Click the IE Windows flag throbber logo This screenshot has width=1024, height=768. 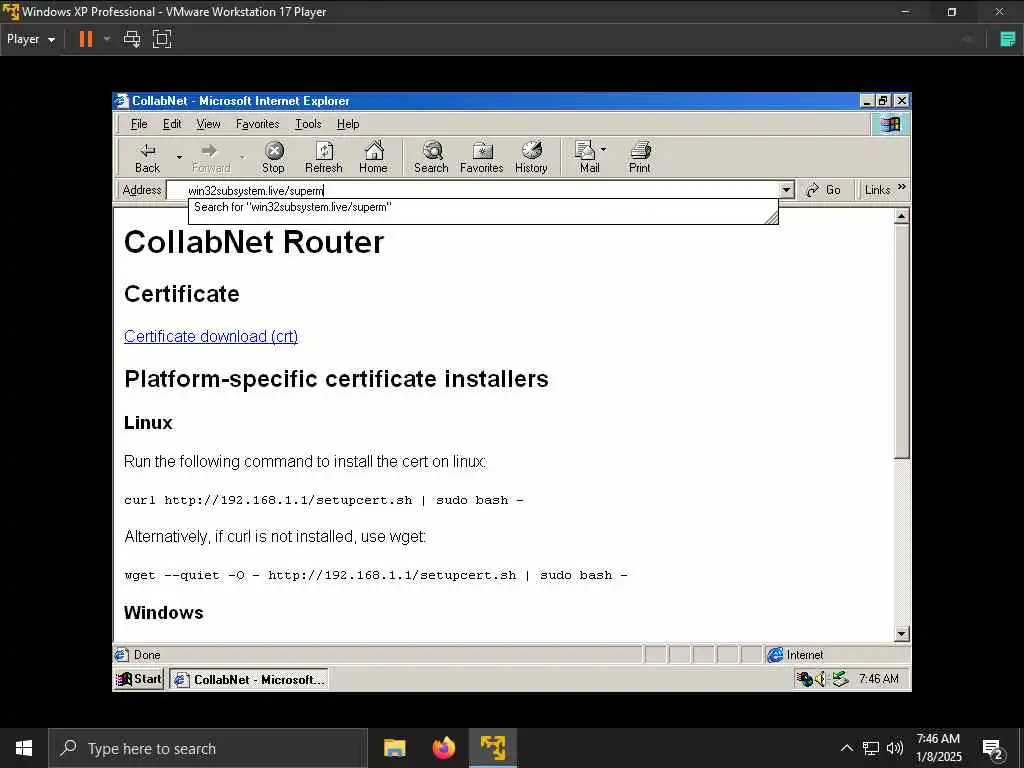[891, 124]
